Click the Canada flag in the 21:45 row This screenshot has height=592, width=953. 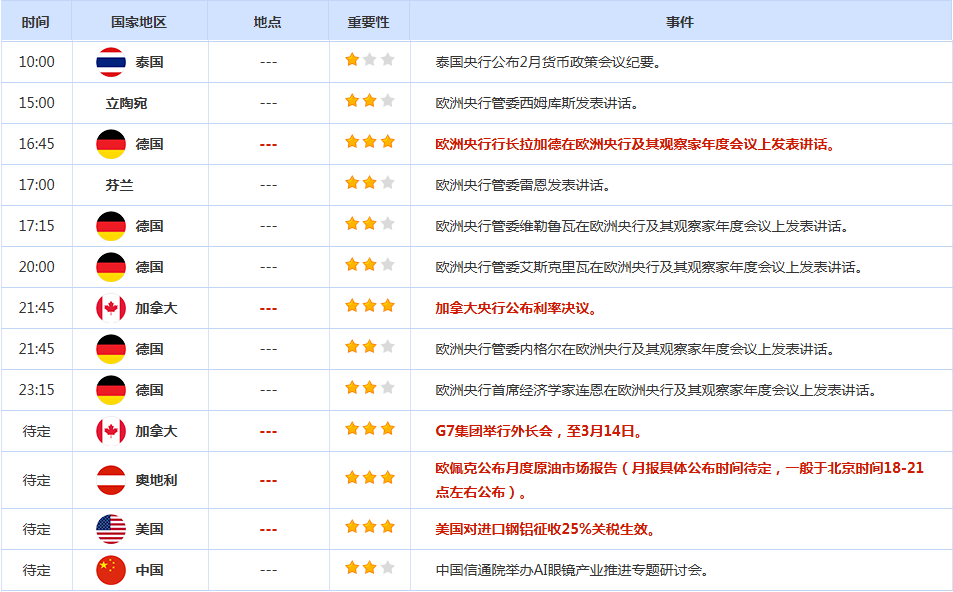coord(110,308)
